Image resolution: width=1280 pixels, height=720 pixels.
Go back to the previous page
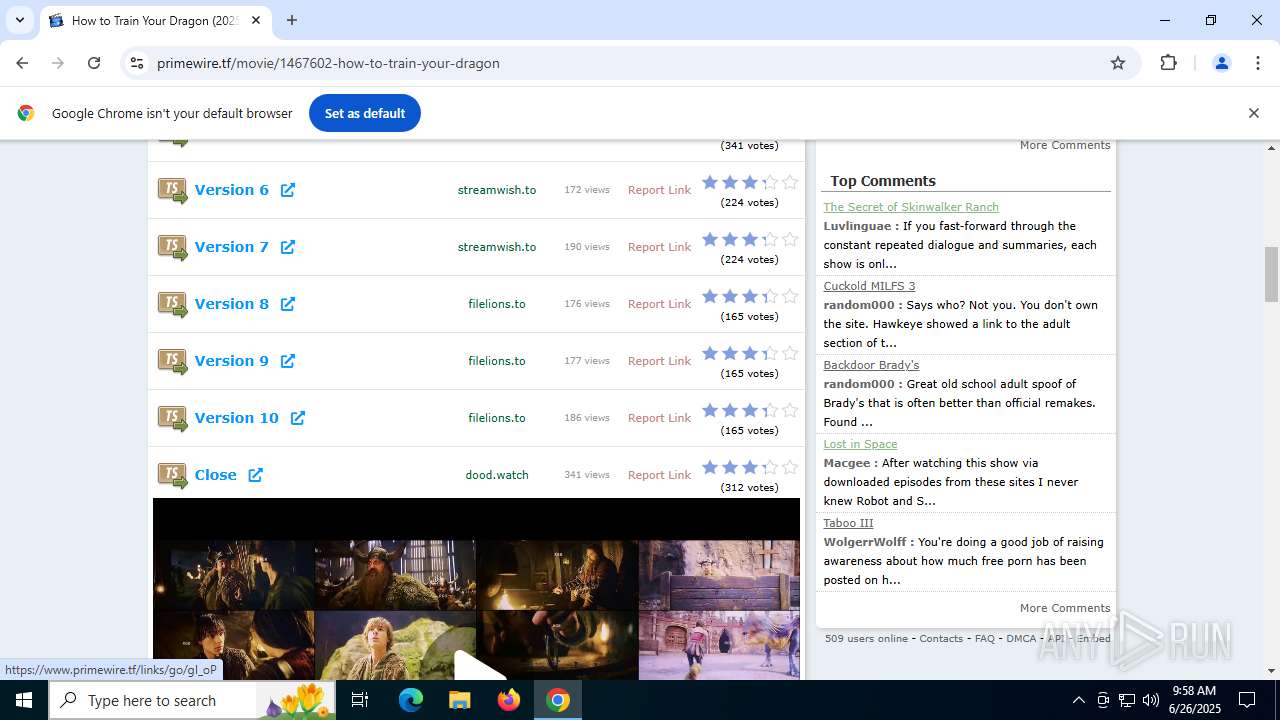click(x=22, y=63)
